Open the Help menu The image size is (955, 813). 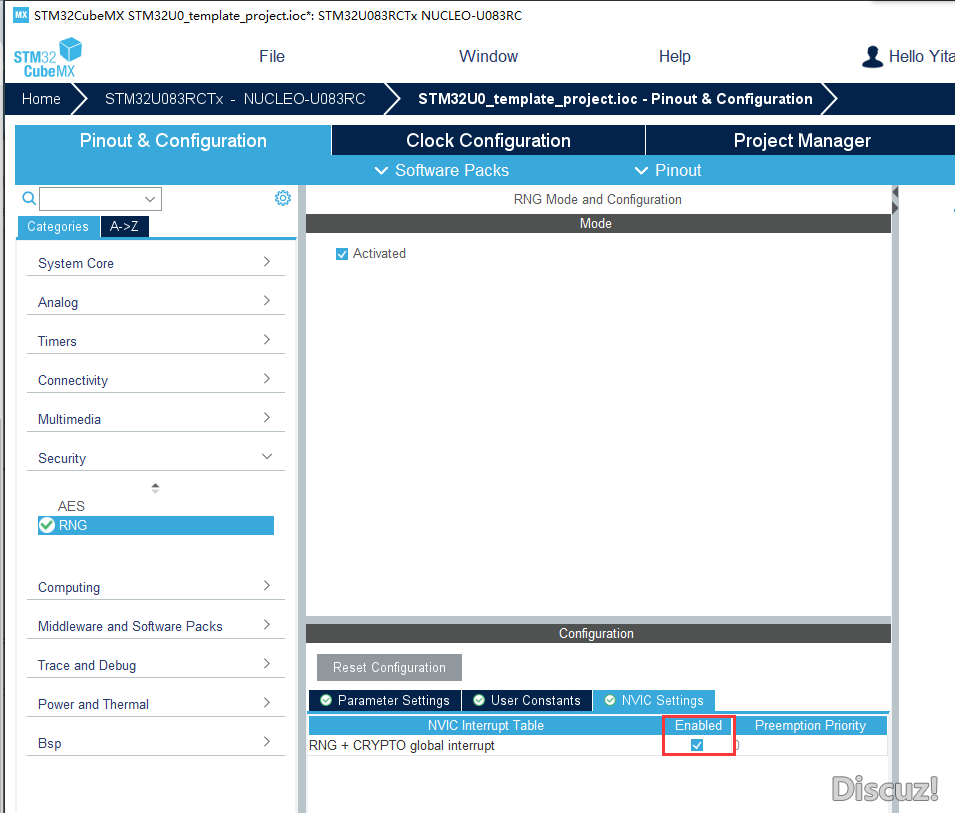point(674,57)
